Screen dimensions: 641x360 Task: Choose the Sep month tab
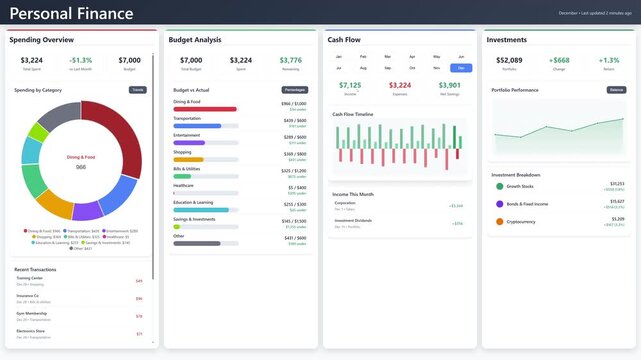tap(388, 68)
